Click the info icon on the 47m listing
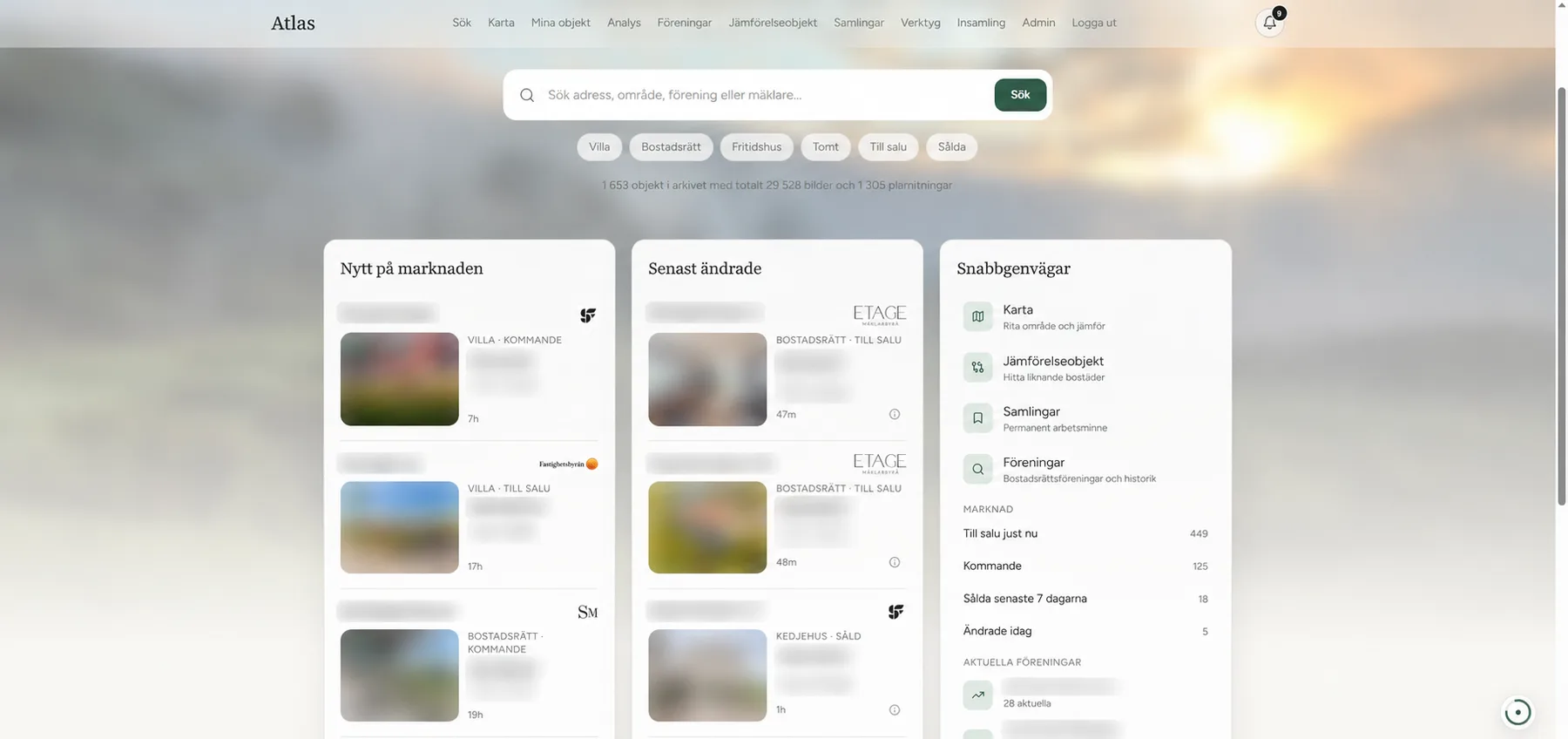 click(x=894, y=414)
